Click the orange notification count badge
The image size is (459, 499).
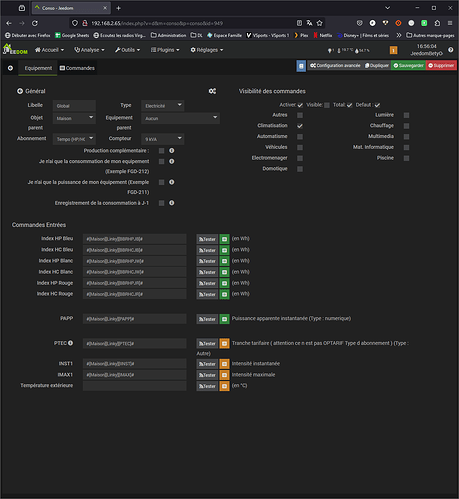tap(393, 50)
